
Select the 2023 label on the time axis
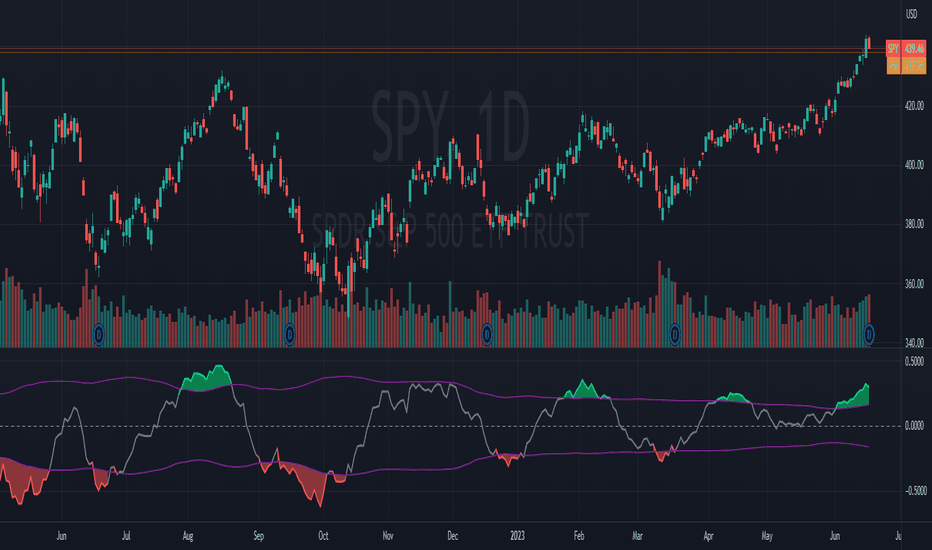point(518,536)
